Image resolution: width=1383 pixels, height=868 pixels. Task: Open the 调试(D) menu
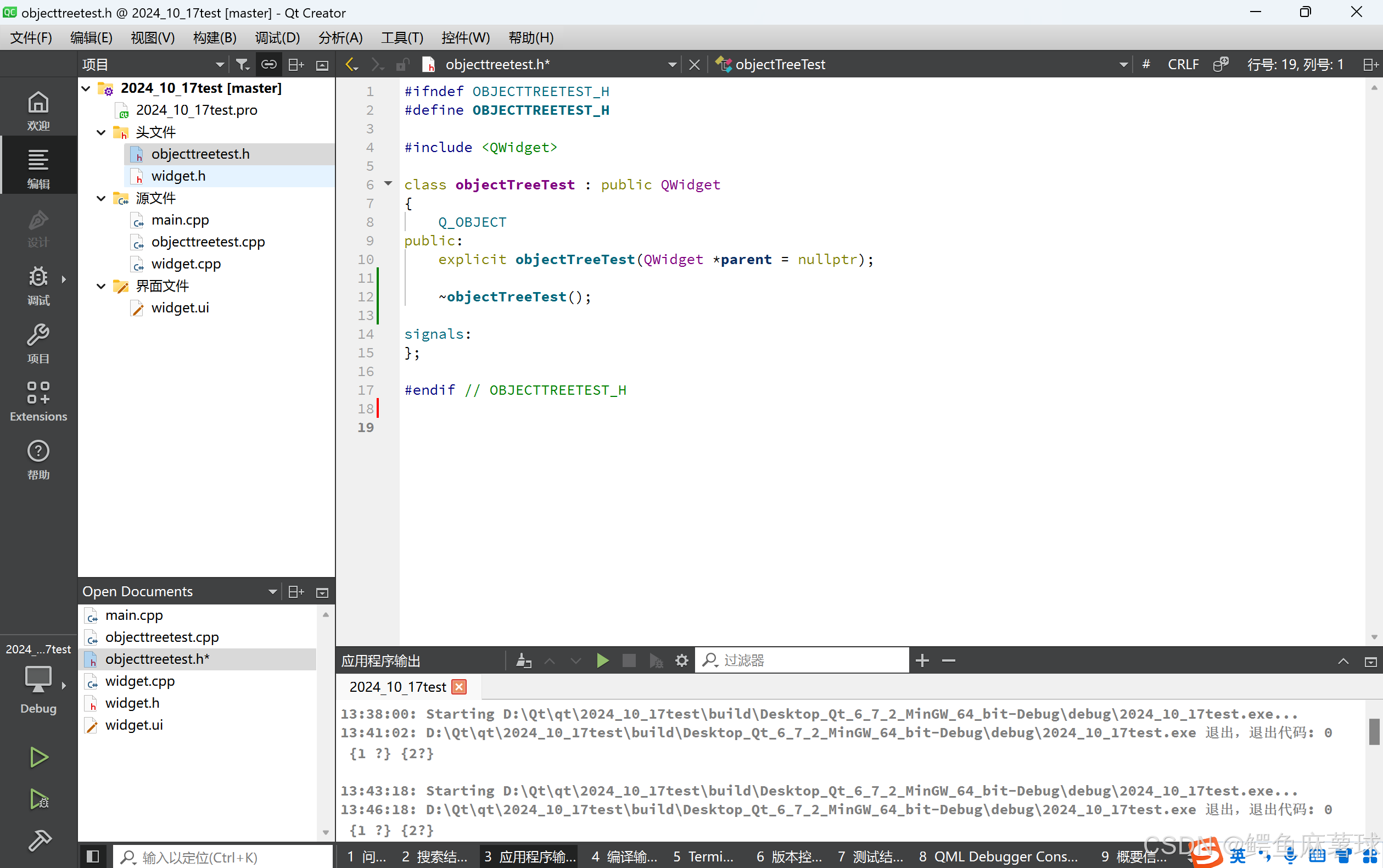pos(277,37)
